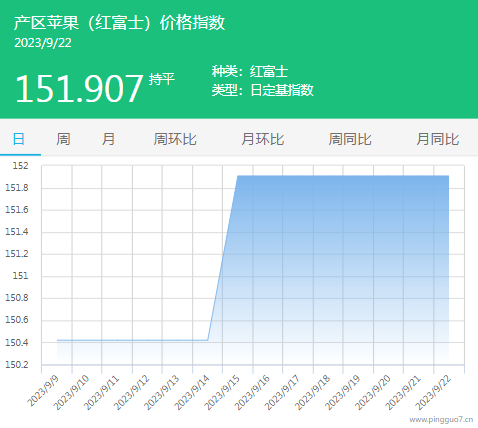478x428 pixels.
Task: Click the 2023/9/22 x-axis date label
Action: [x=433, y=392]
